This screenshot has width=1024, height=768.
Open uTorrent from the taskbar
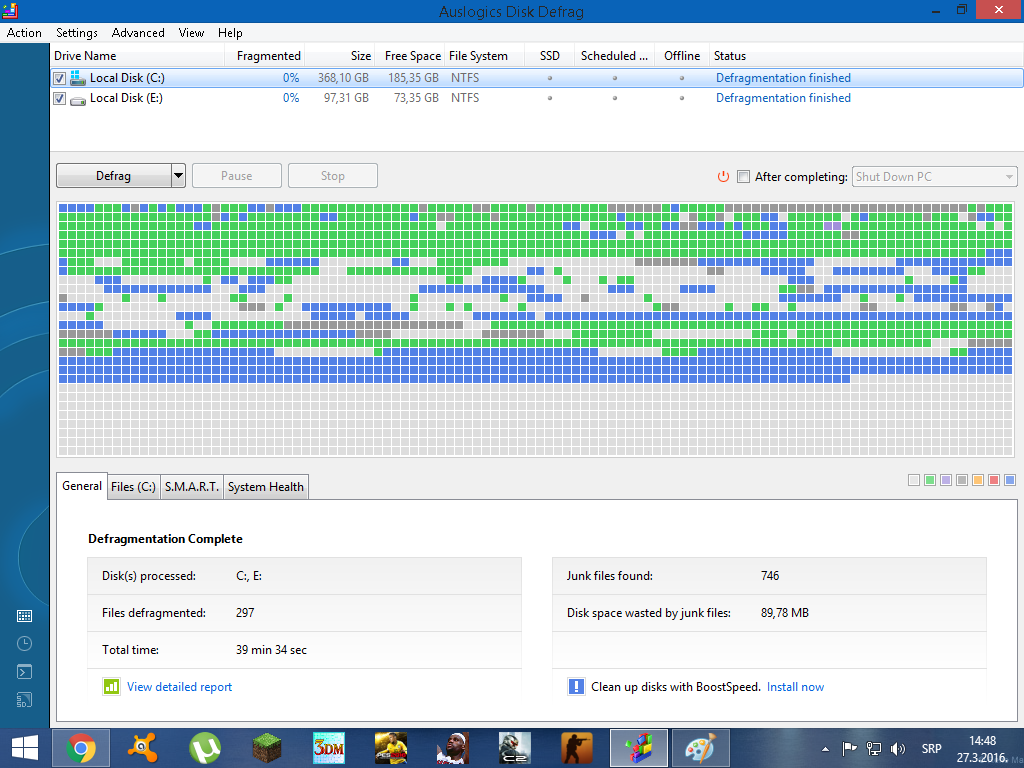click(x=205, y=748)
